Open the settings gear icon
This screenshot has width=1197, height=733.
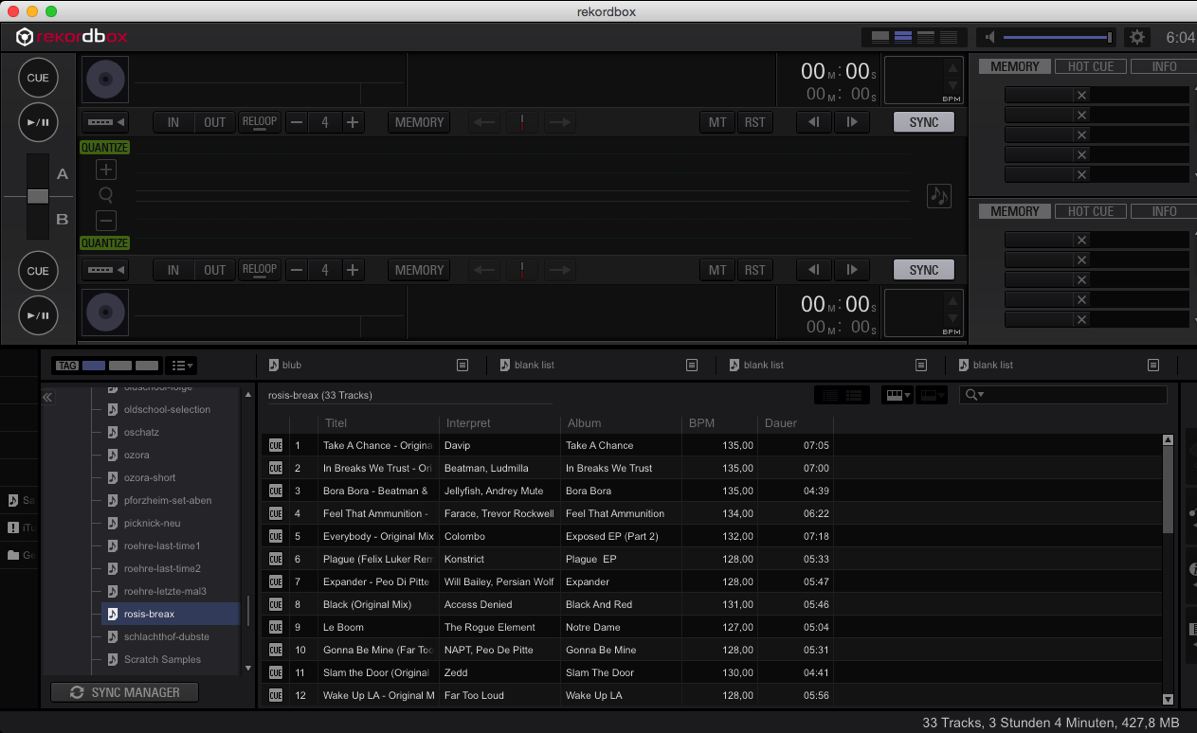pos(1137,37)
